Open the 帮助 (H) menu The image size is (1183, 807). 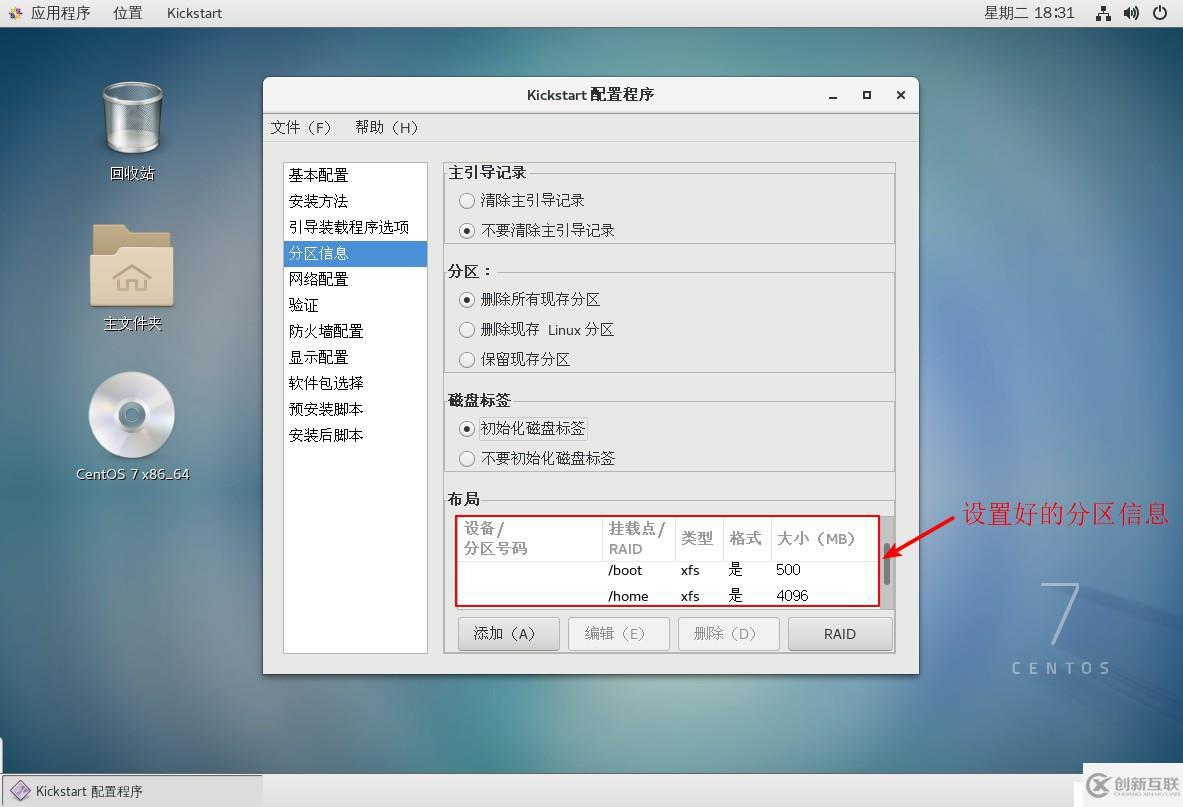[386, 127]
